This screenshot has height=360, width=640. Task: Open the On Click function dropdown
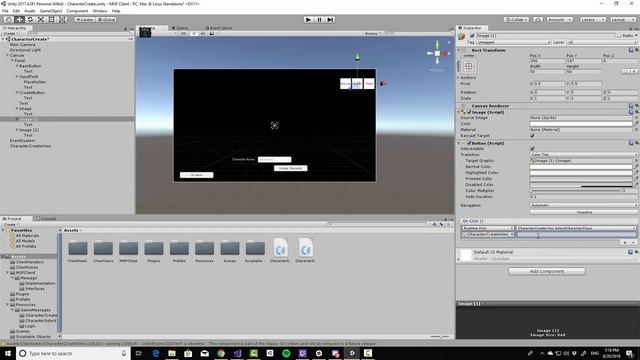tap(576, 228)
